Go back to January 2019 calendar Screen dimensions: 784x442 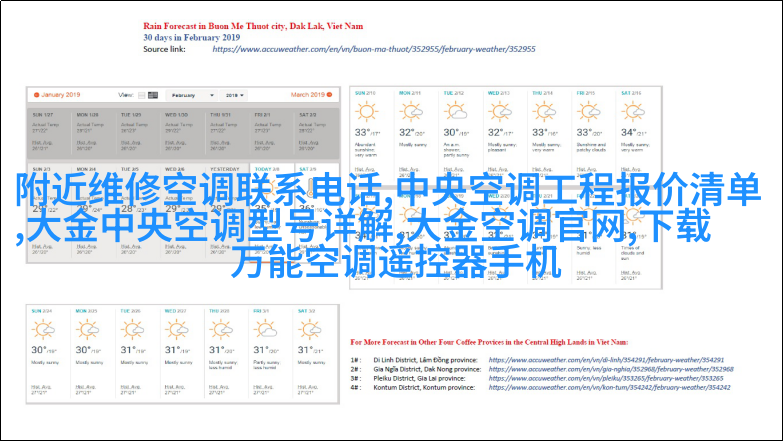(x=57, y=94)
